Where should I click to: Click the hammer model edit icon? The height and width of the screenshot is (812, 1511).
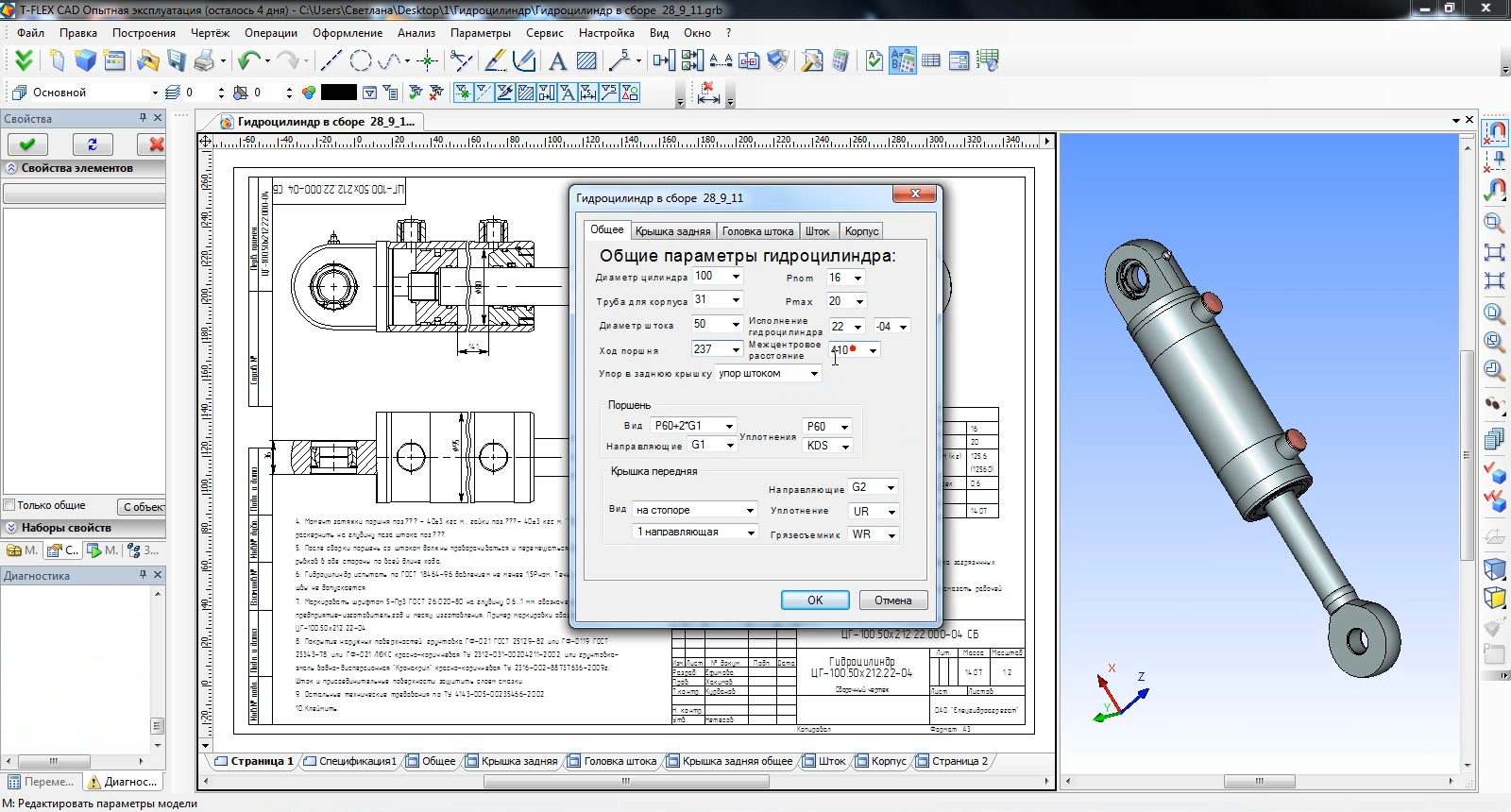point(811,60)
